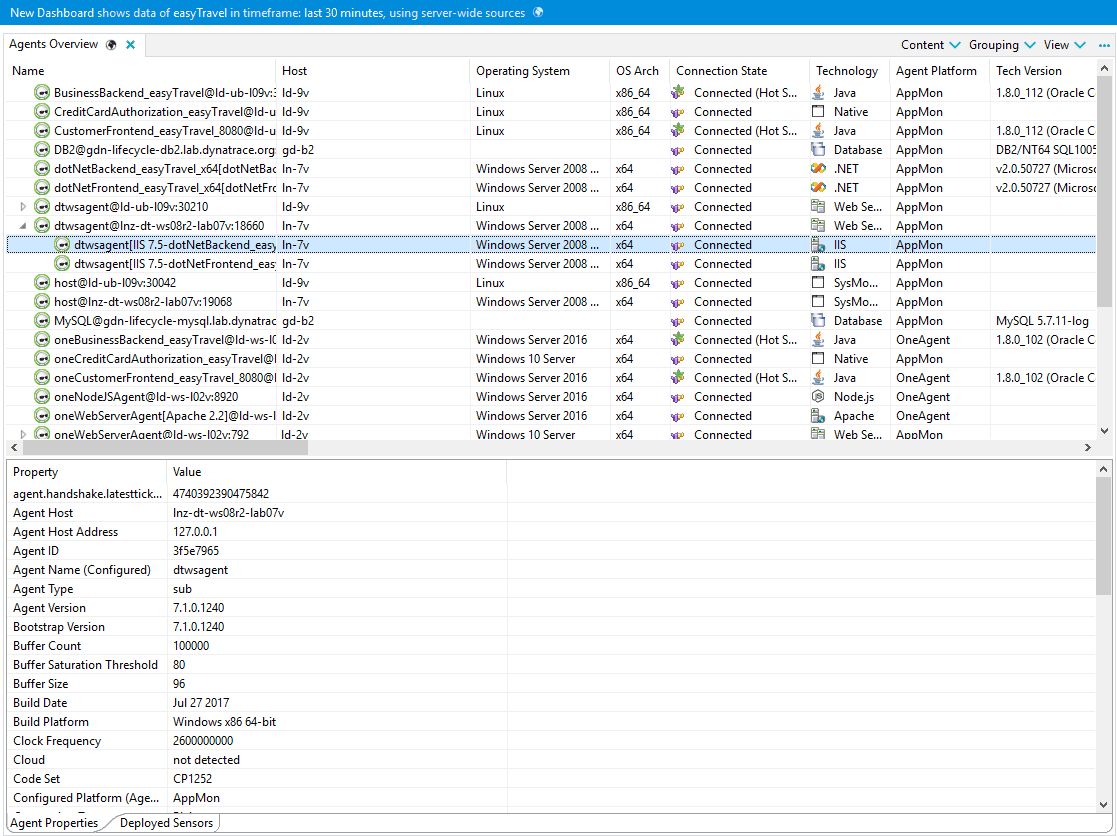This screenshot has width=1117, height=836.
Task: Sort by the Host column header
Action: [x=373, y=70]
